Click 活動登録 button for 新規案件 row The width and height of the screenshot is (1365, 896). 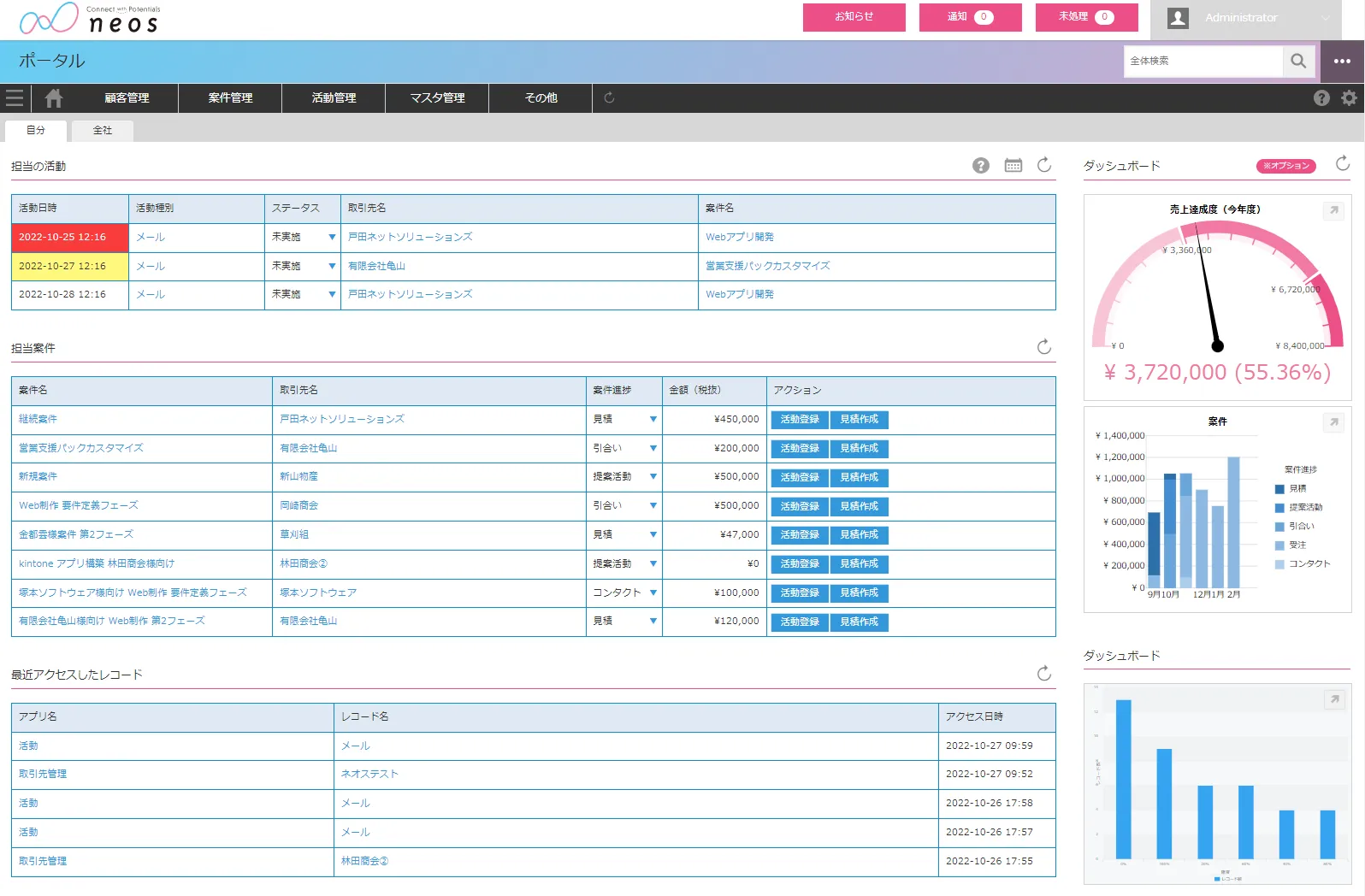coord(799,477)
